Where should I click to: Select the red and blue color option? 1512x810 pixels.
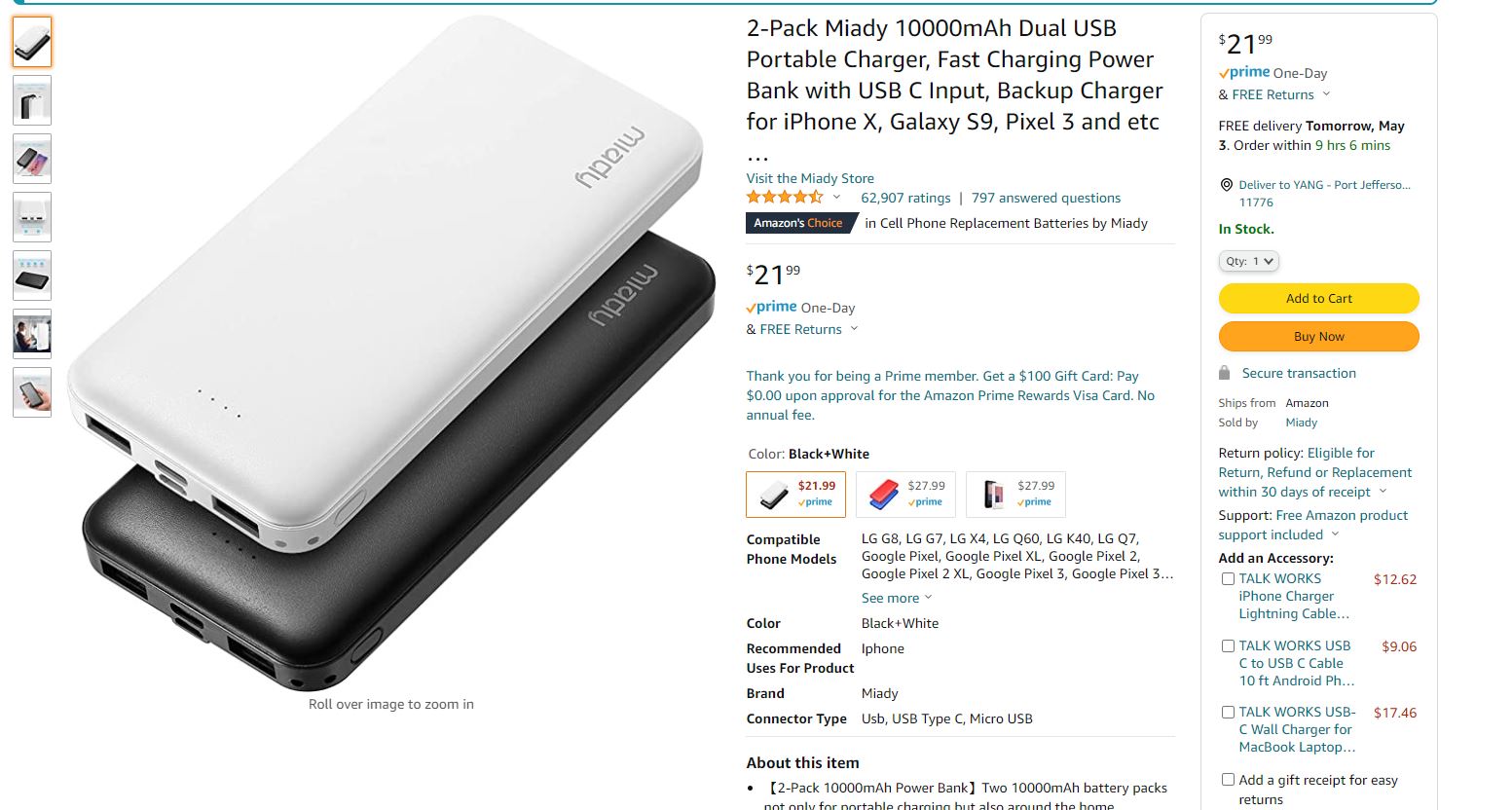905,495
